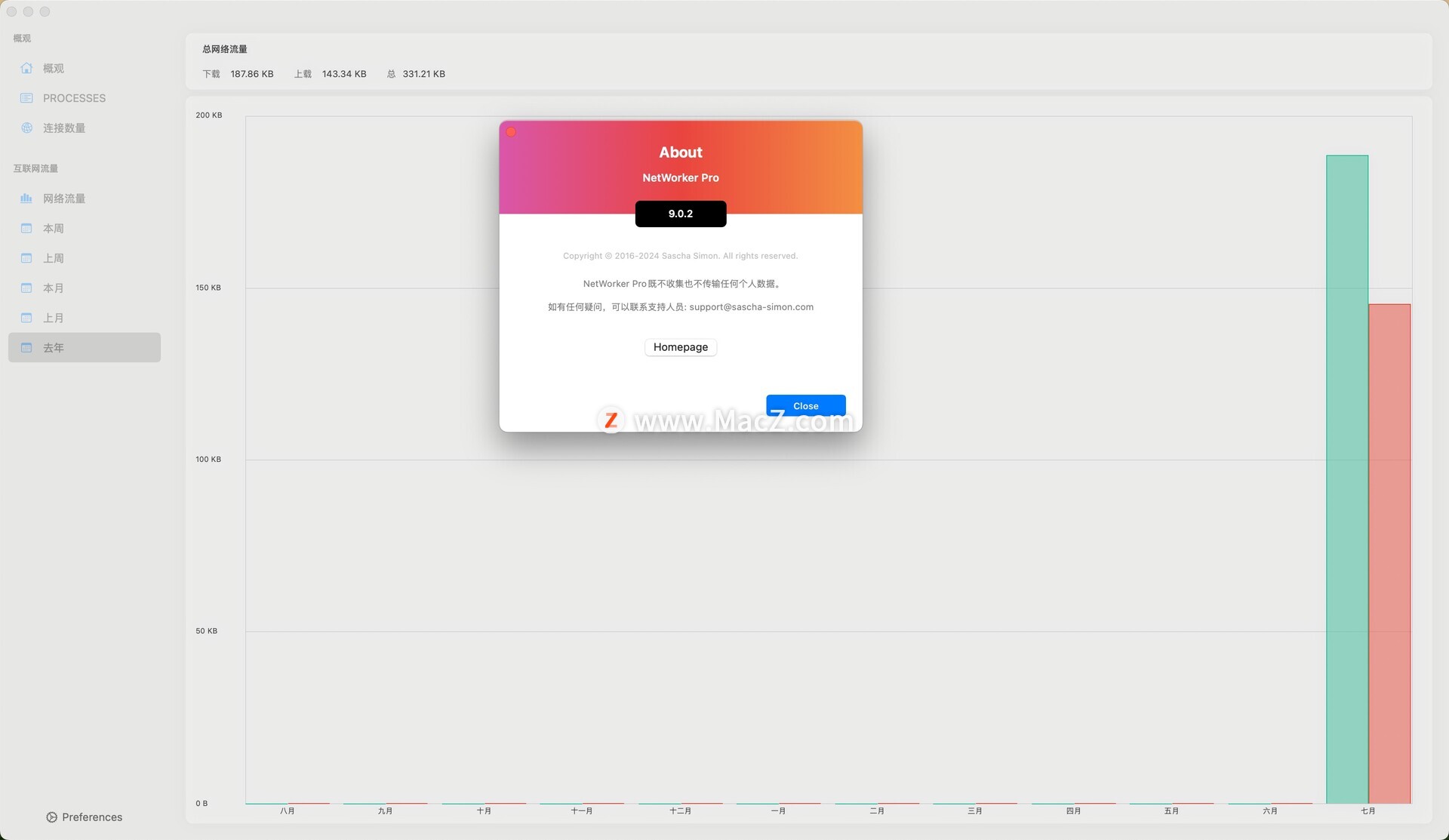Screen dimensions: 1449x840
Task: Click the red dot closing About dialog
Action: [511, 132]
